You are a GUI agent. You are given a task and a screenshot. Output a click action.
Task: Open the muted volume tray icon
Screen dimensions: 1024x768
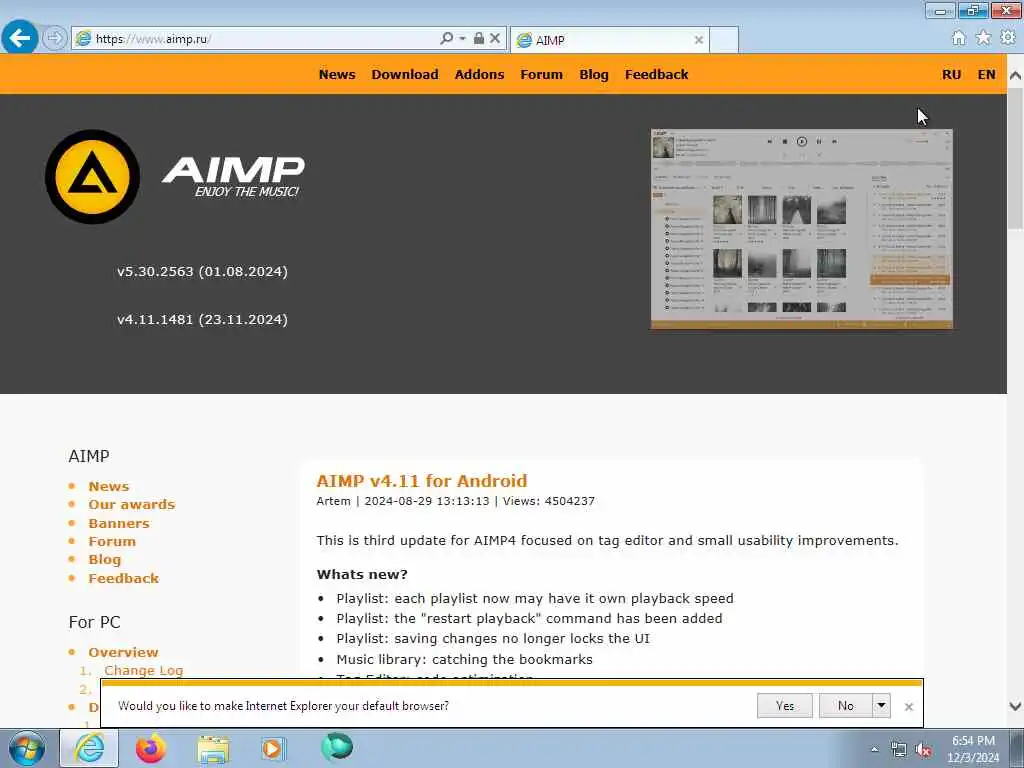[923, 750]
